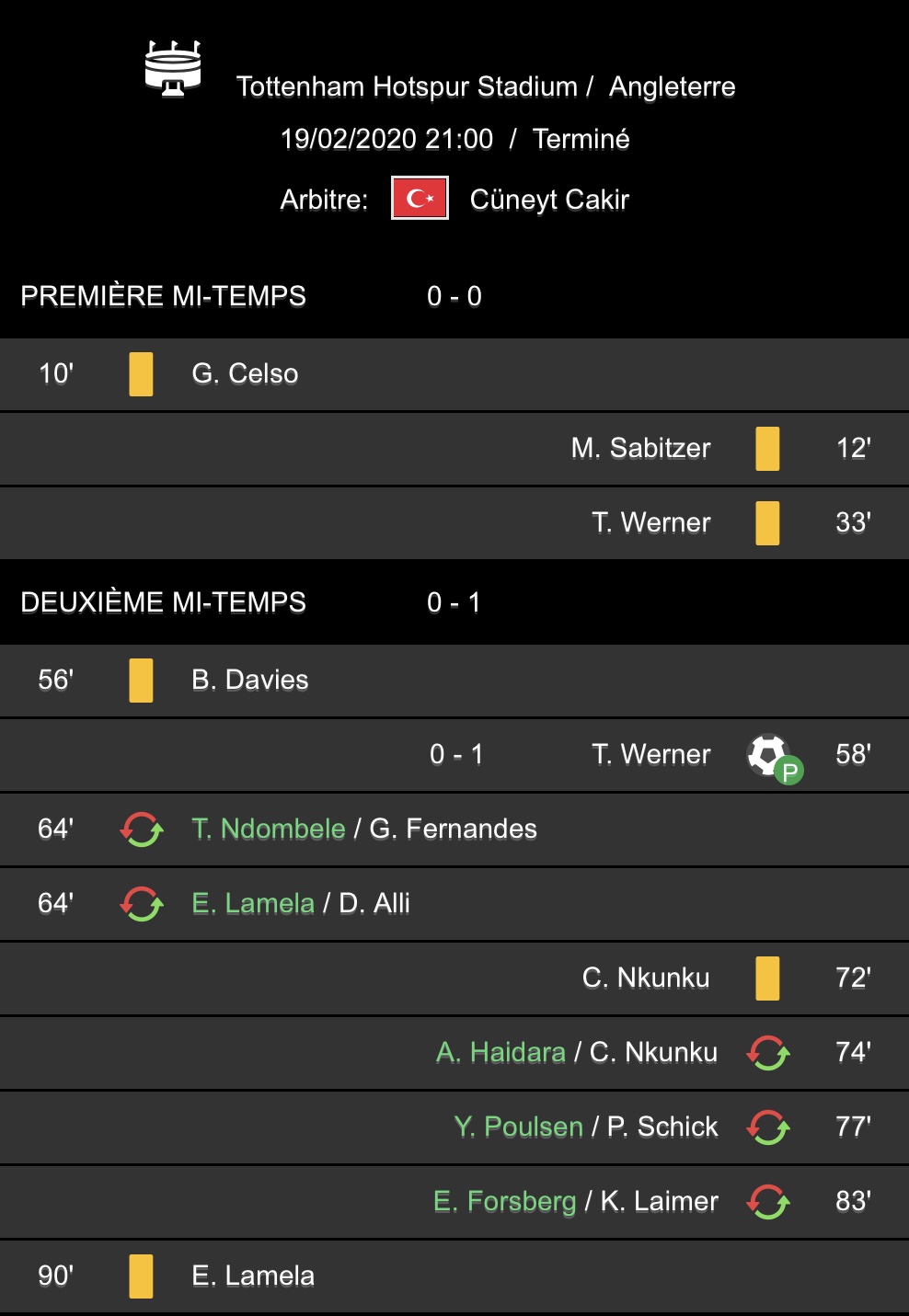Click G. Celso's yellow card icon

[x=141, y=374]
